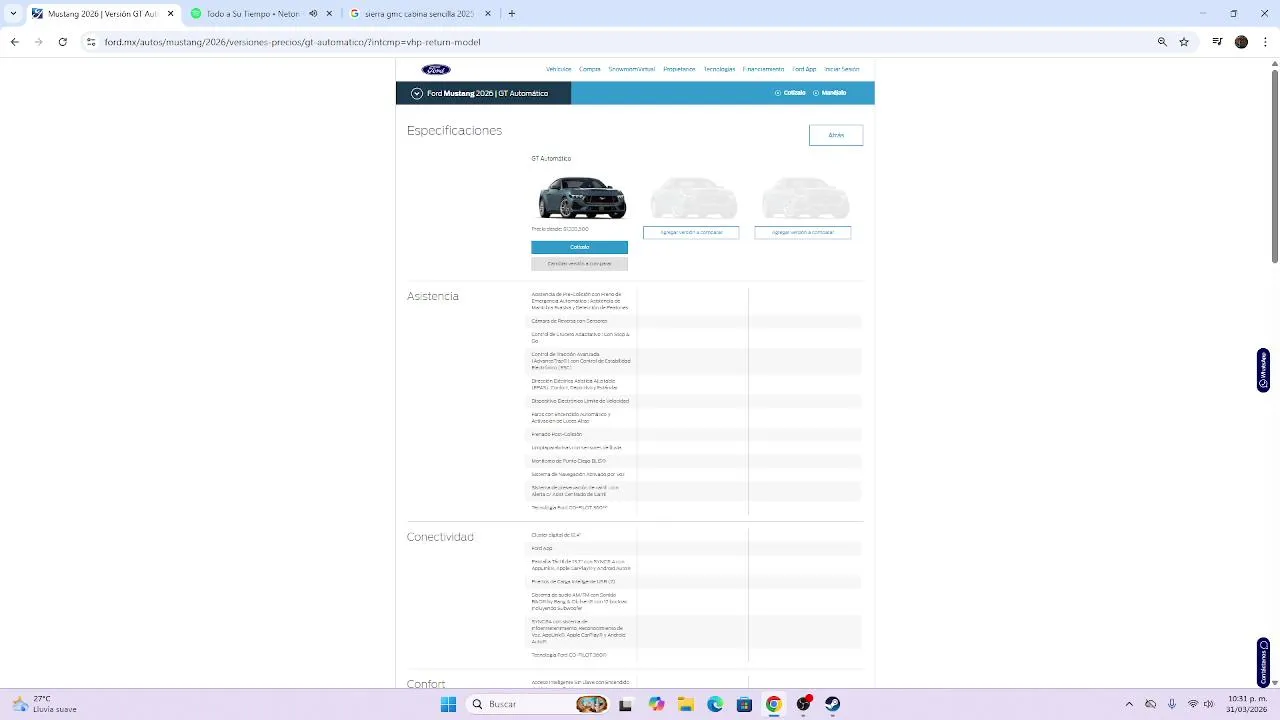The height and width of the screenshot is (720, 1280).
Task: Click the Cámara de Reversa con Sensores row
Action: [695, 321]
